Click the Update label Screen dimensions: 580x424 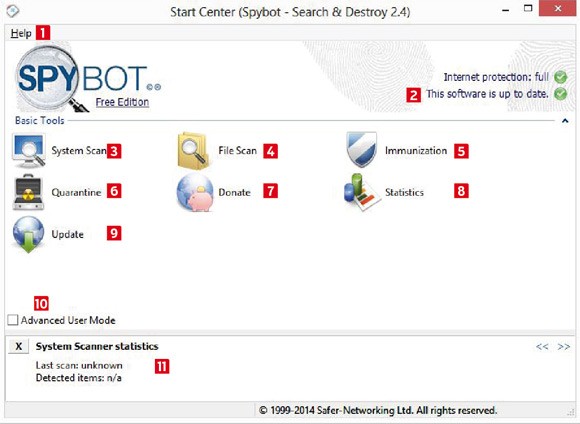point(67,235)
